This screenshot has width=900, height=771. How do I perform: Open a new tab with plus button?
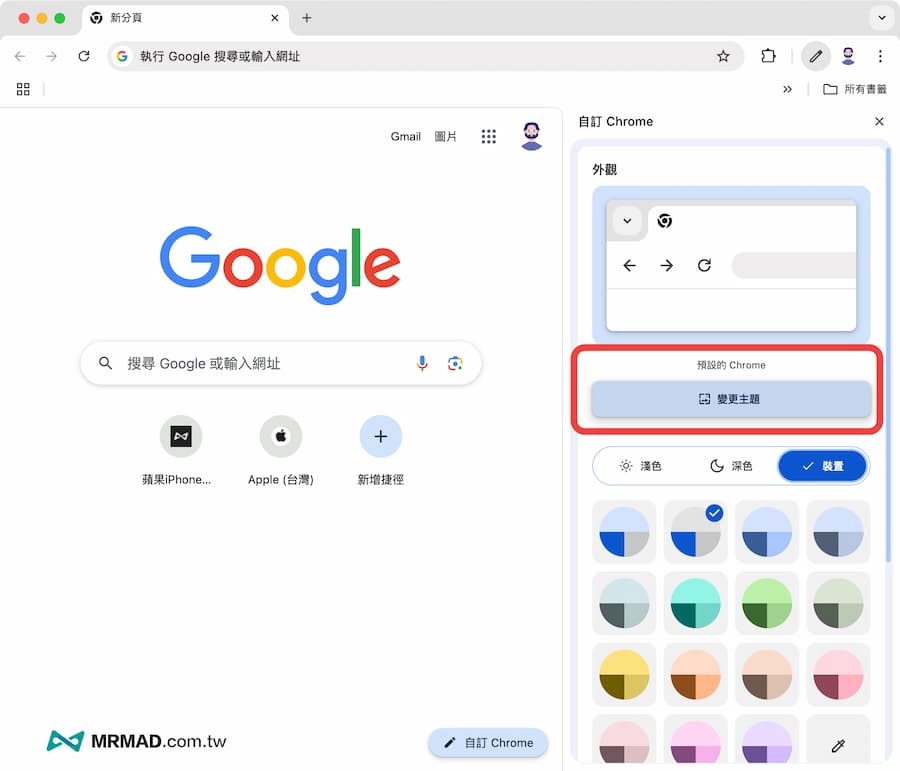(x=307, y=18)
